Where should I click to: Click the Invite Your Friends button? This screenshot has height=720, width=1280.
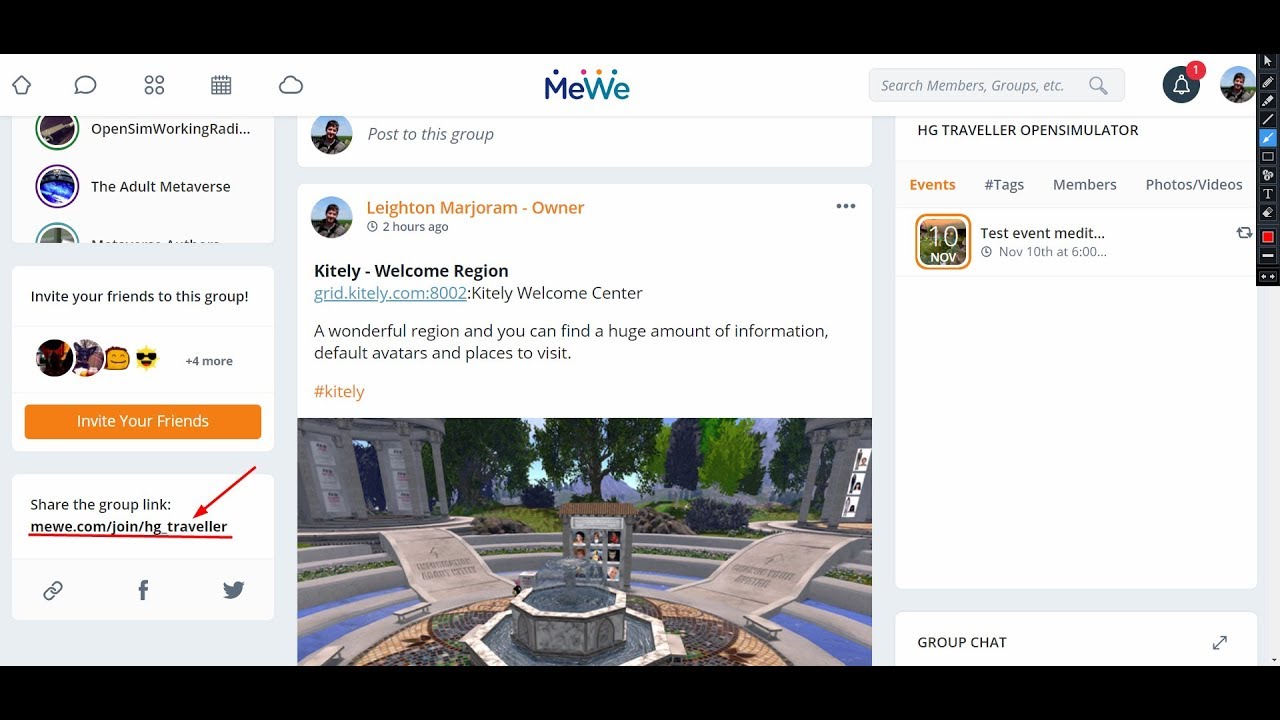(x=143, y=421)
